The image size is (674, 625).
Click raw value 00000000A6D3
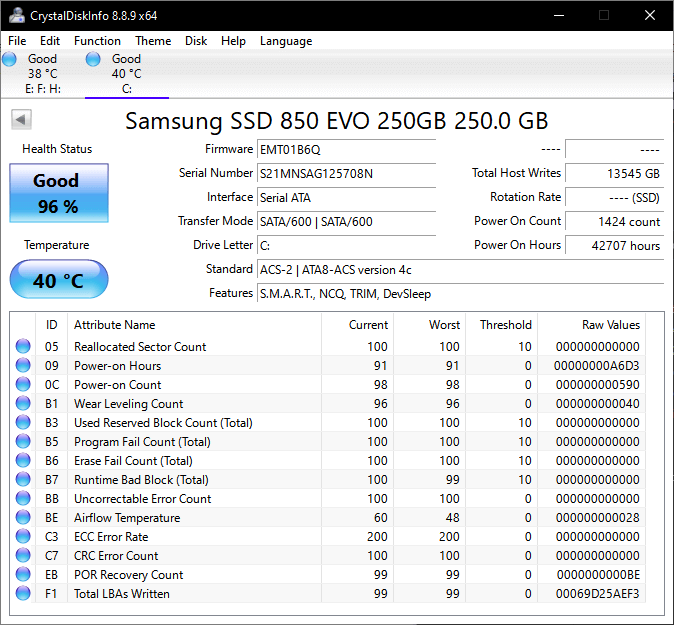tap(597, 366)
